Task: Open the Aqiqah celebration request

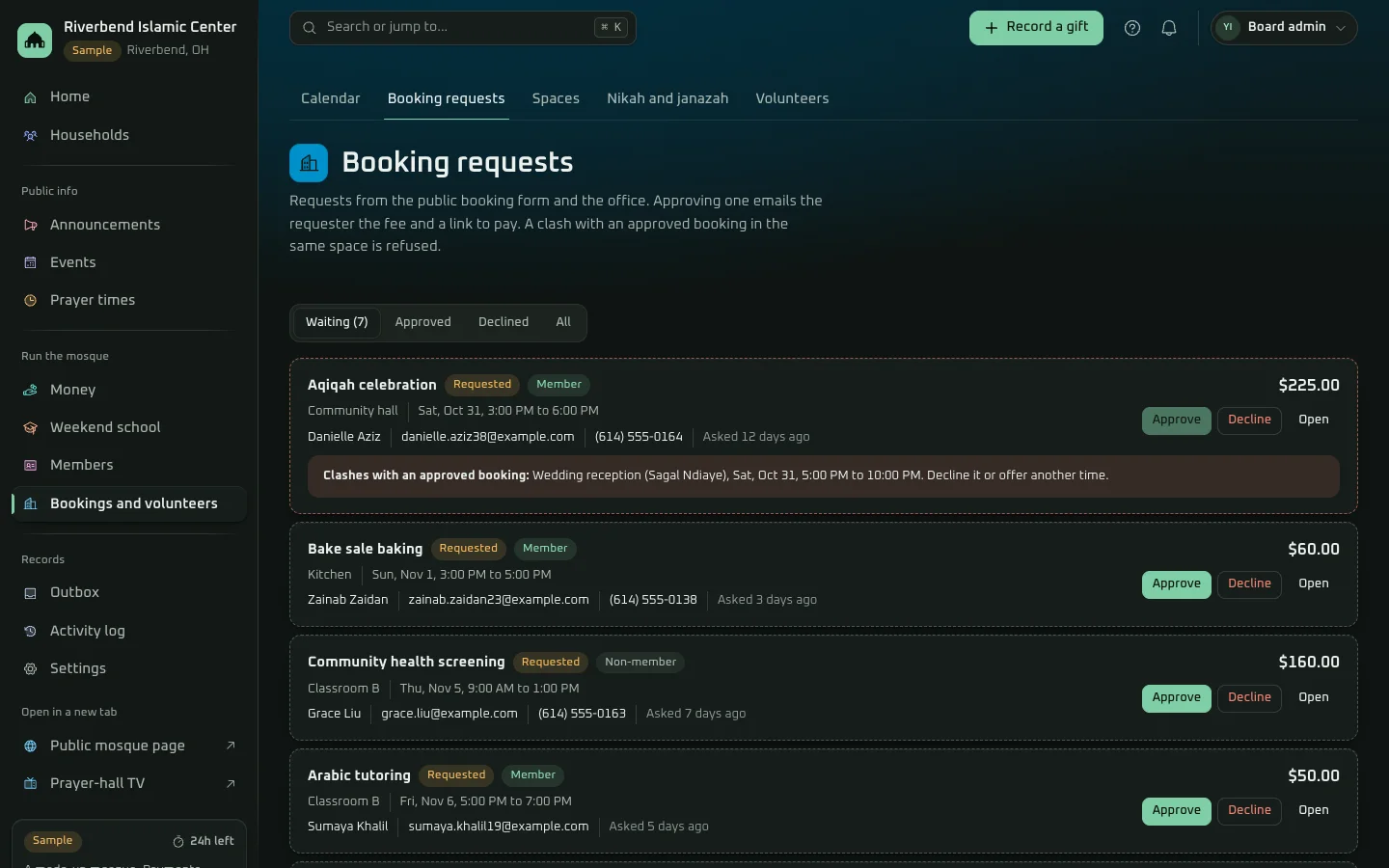Action: (1314, 420)
